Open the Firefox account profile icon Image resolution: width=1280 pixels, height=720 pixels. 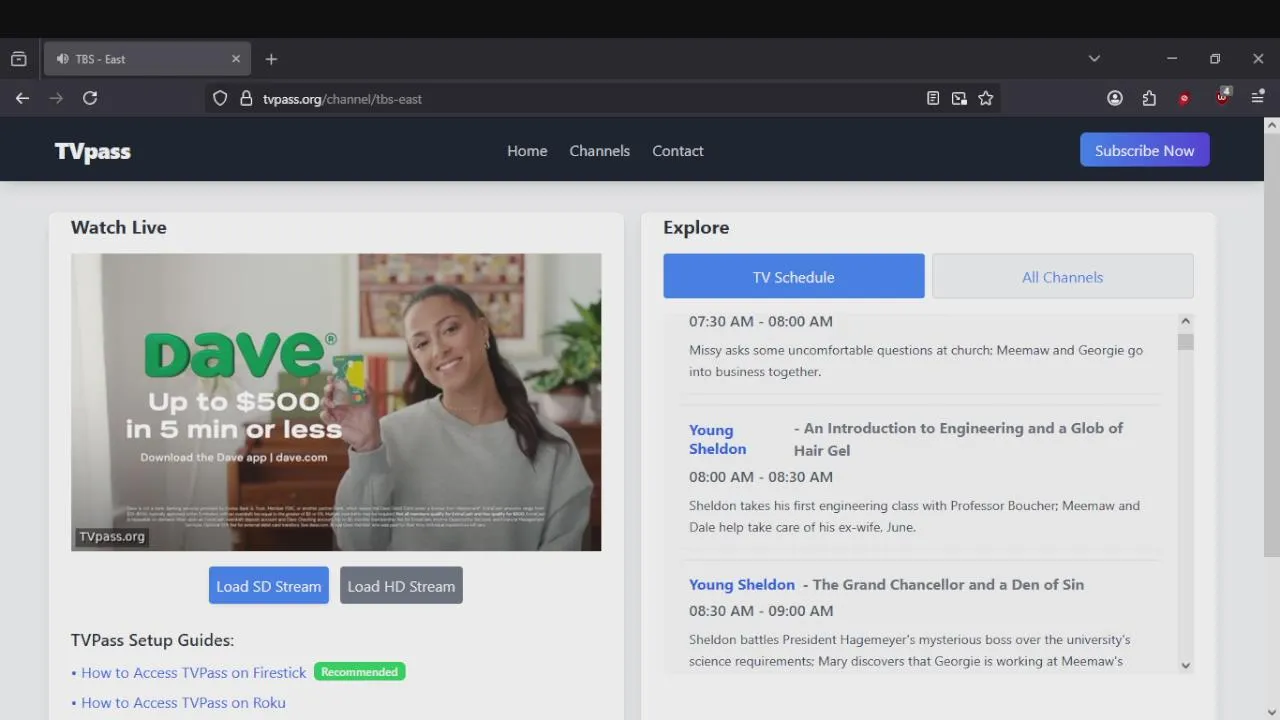[x=1115, y=98]
